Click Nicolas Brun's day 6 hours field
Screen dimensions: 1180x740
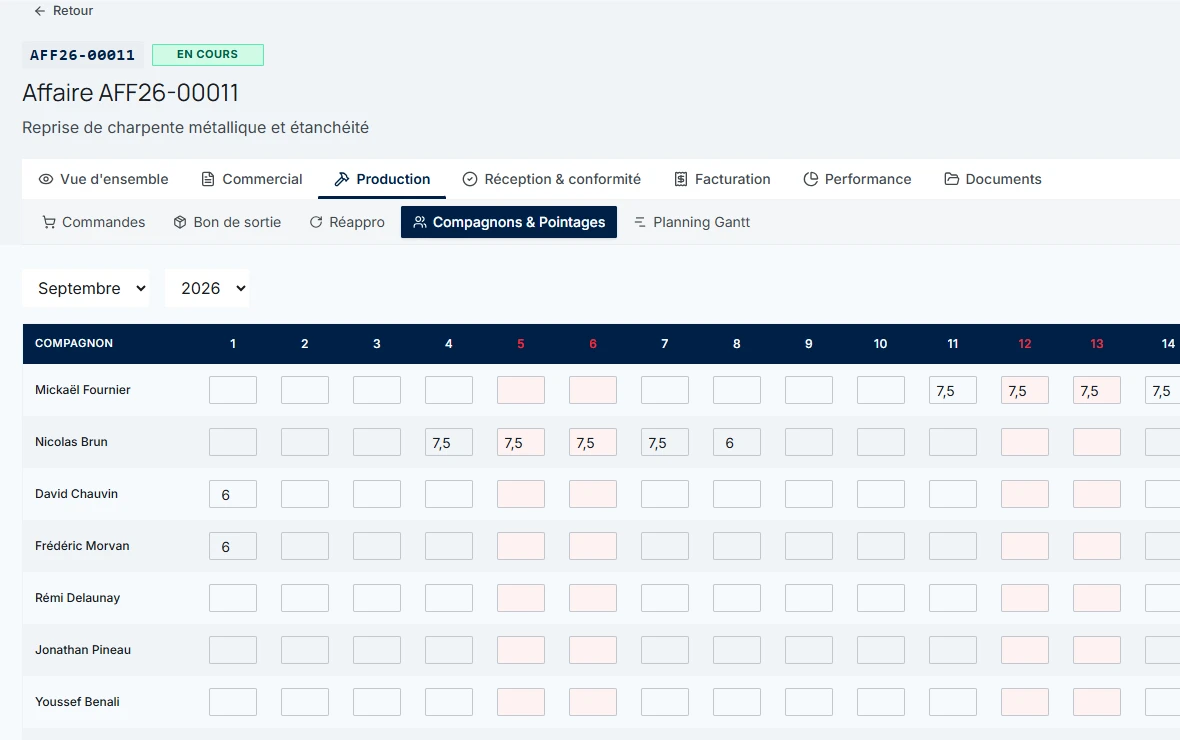[x=593, y=442]
